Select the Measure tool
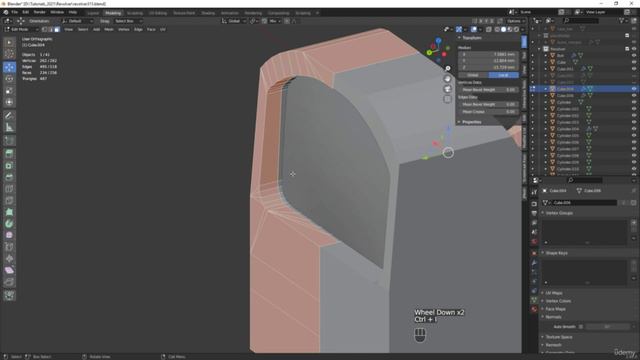Image resolution: width=640 pixels, height=360 pixels. click(x=9, y=127)
